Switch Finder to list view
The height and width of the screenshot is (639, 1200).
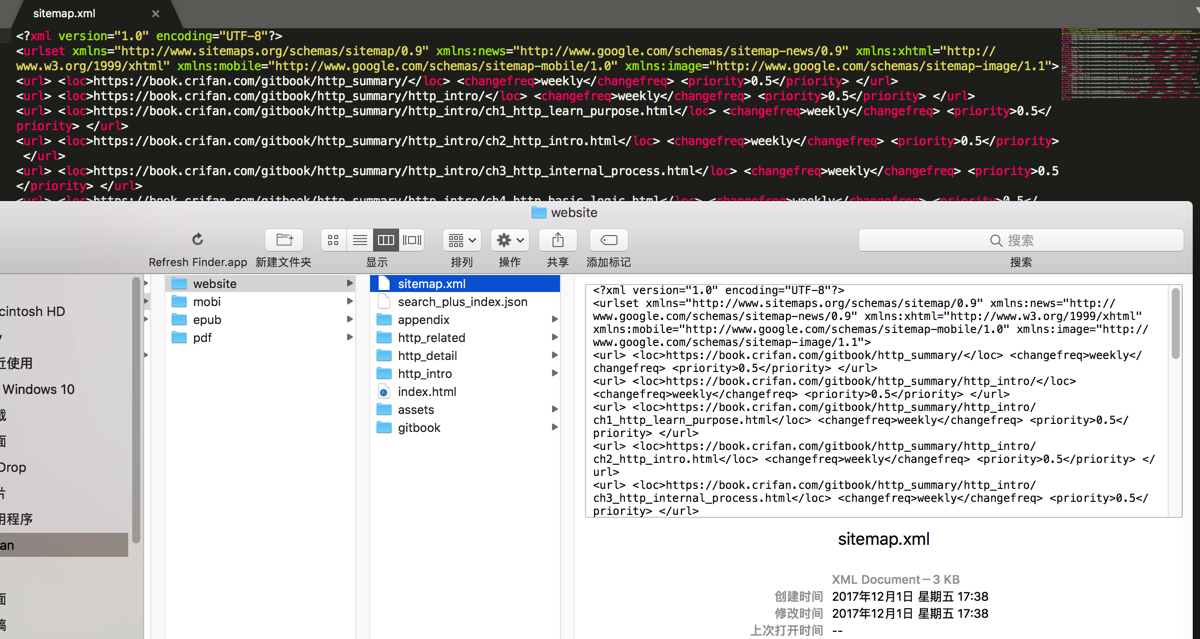click(x=359, y=240)
